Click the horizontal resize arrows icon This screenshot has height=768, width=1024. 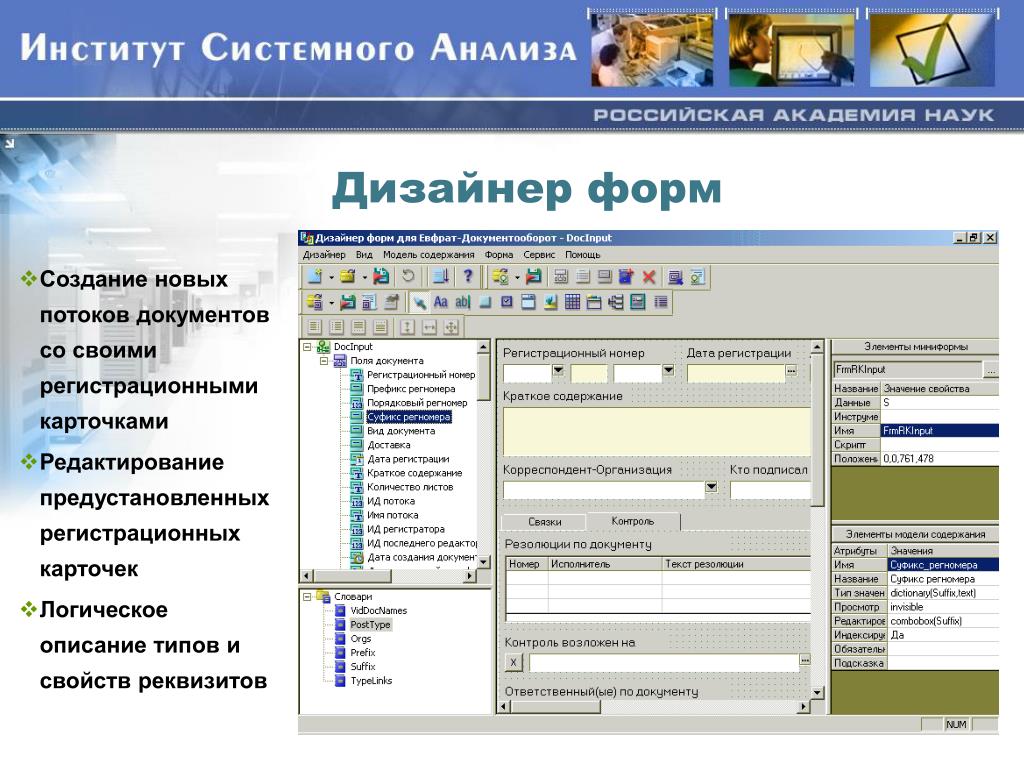click(429, 327)
